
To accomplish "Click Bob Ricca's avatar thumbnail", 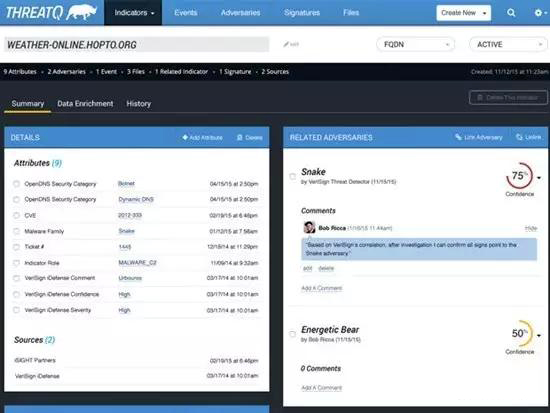I will (309, 228).
